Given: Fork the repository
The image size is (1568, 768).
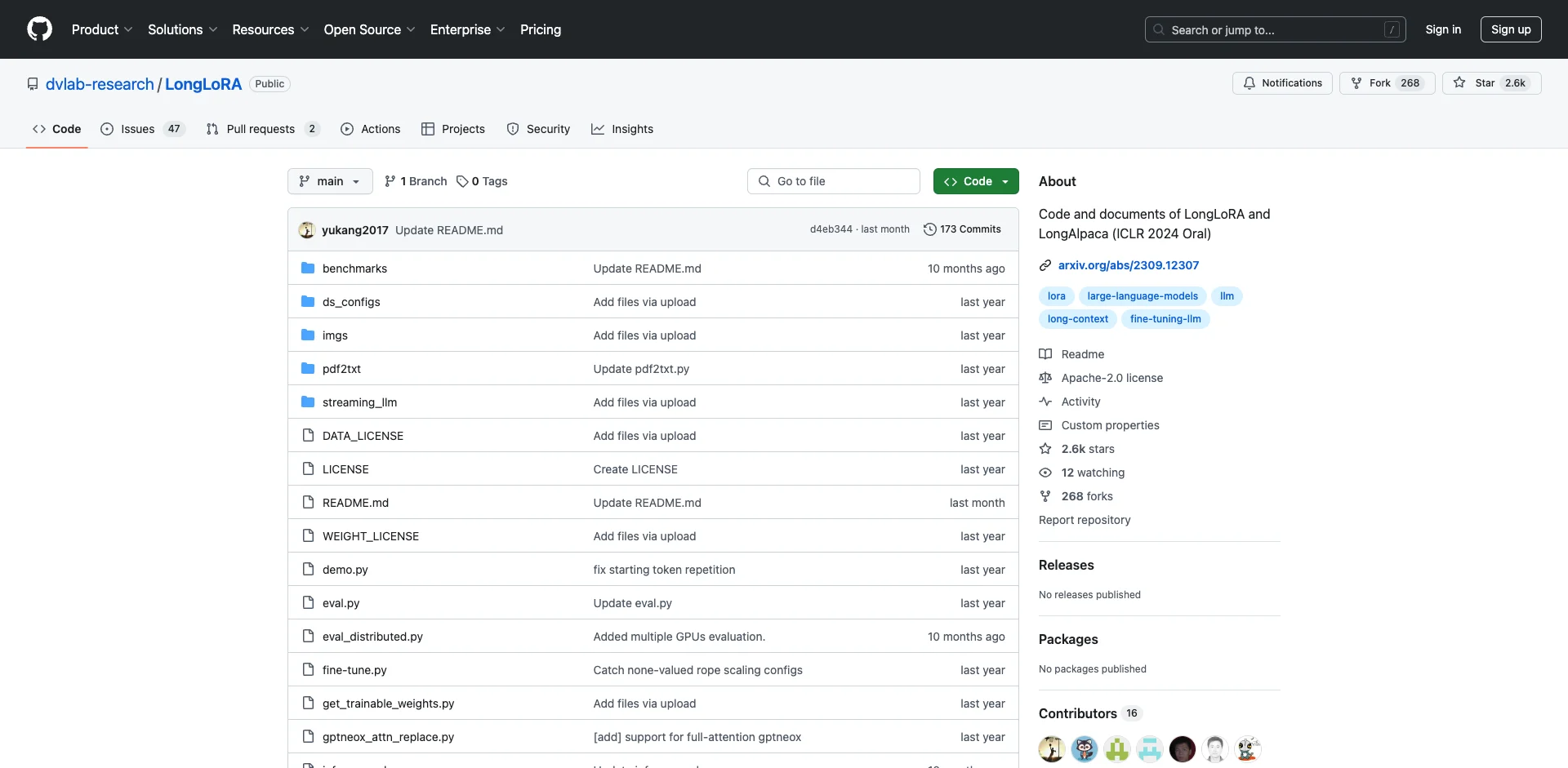Looking at the screenshot, I should pos(1387,83).
